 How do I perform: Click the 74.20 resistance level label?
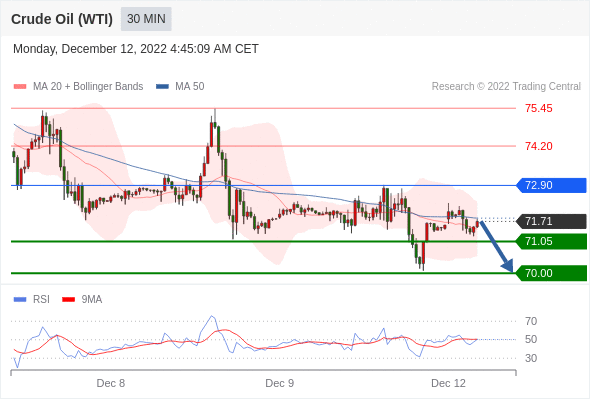point(539,146)
